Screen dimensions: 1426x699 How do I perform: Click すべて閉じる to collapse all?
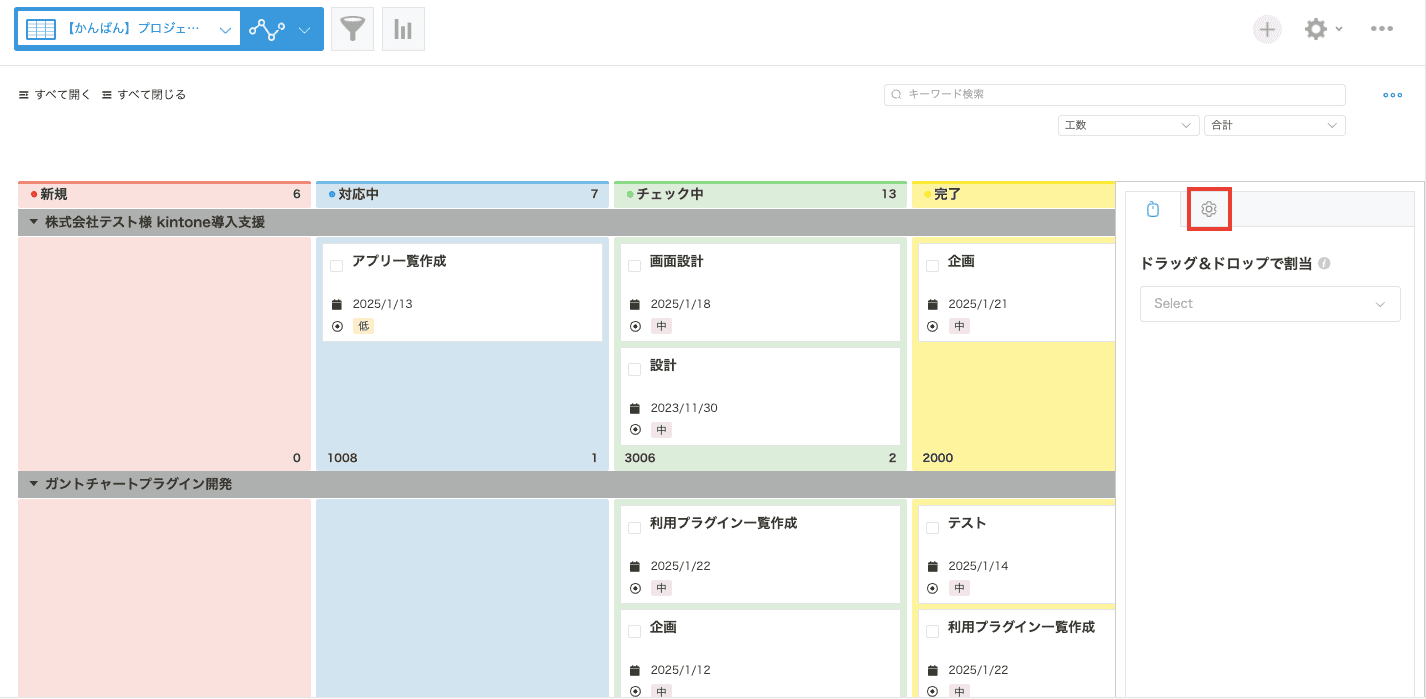(144, 95)
